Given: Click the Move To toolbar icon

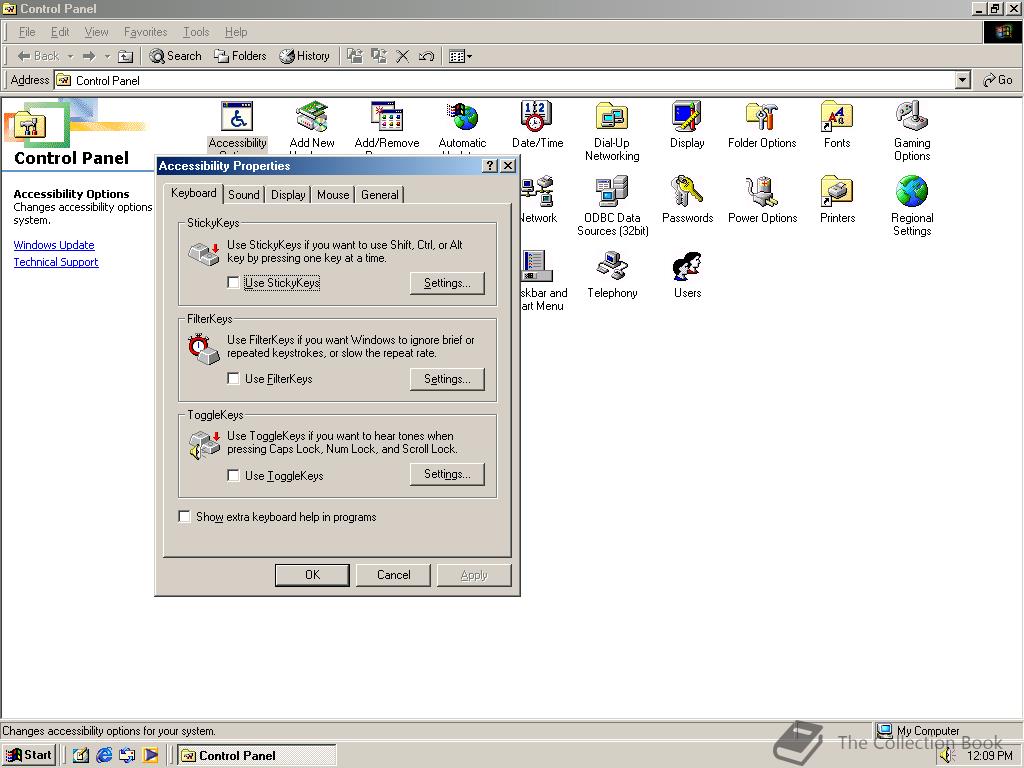Looking at the screenshot, I should coord(355,56).
